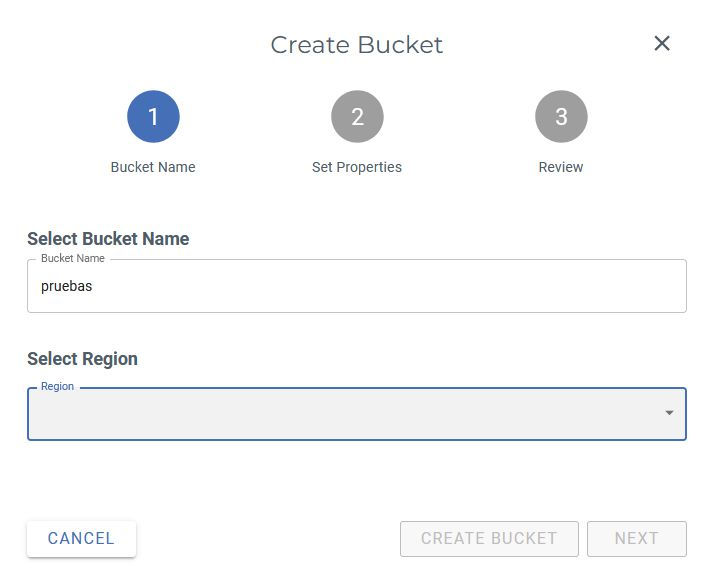
Task: Open the empty Region select box
Action: tap(340, 414)
